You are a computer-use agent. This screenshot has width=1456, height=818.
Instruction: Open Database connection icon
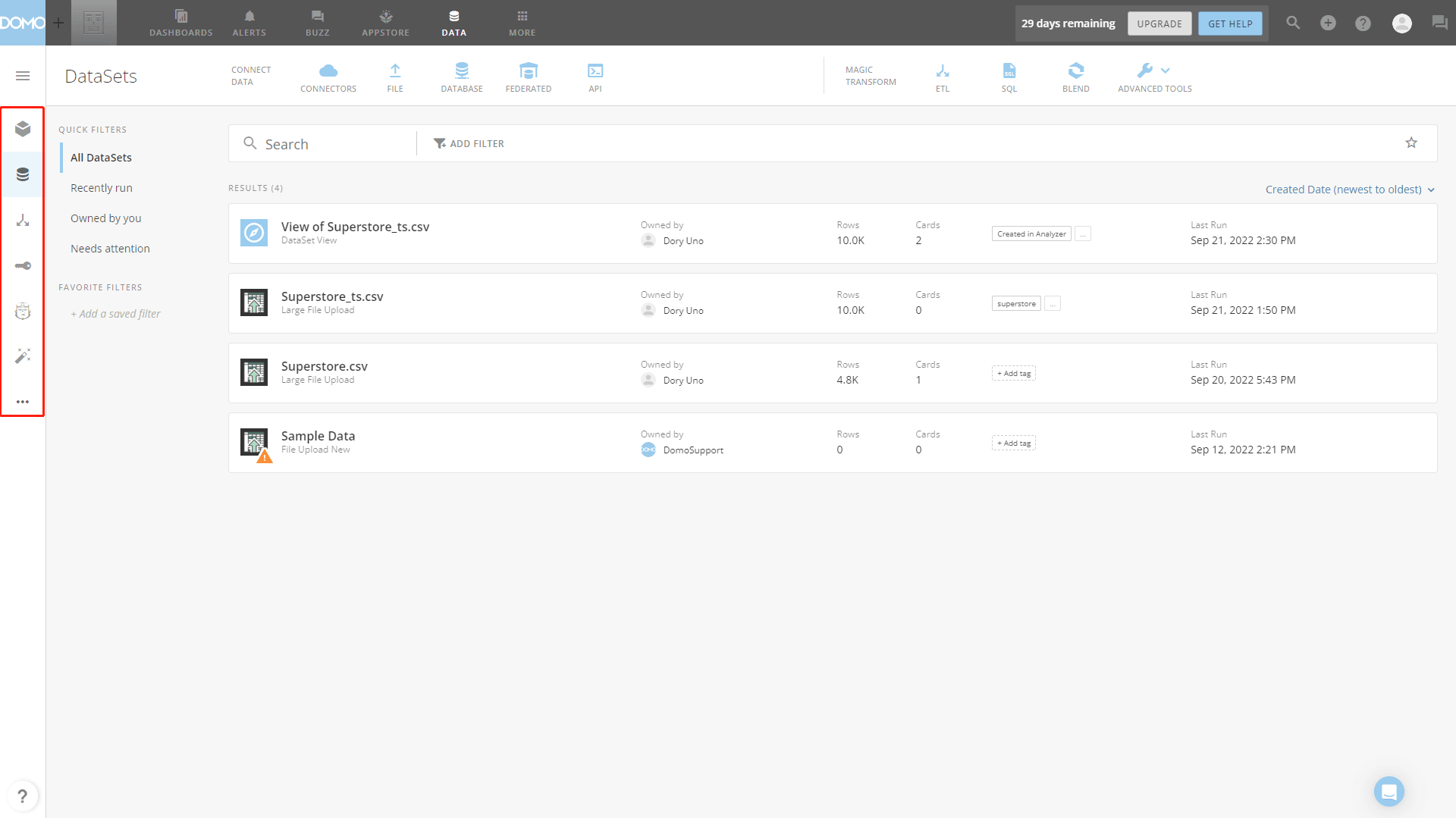tap(462, 77)
